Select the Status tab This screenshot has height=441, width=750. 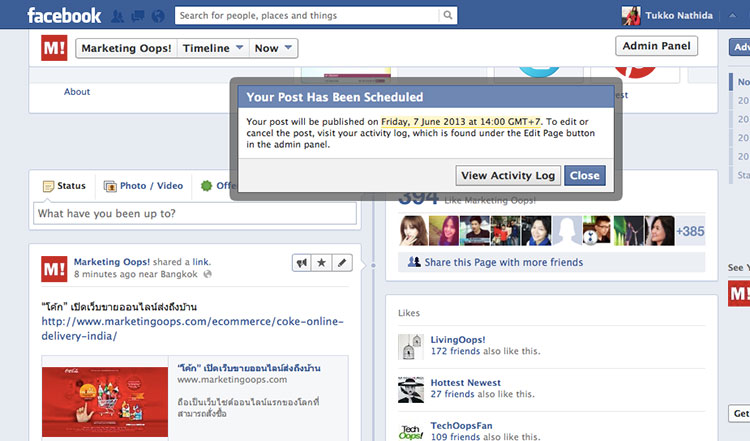click(65, 186)
